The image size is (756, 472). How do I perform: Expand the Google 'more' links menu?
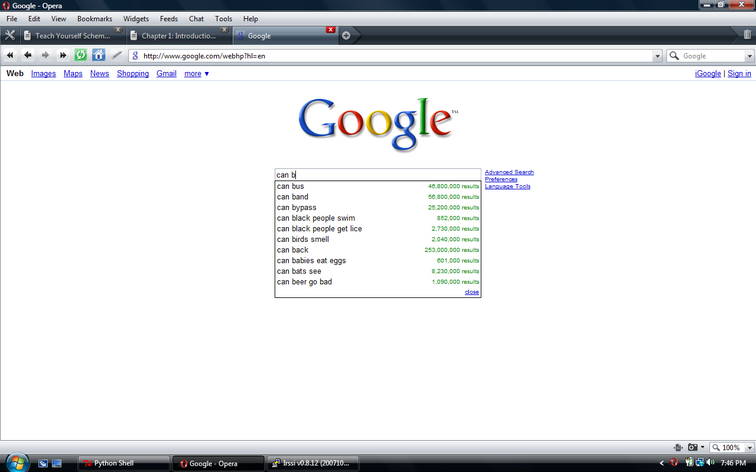(x=196, y=73)
